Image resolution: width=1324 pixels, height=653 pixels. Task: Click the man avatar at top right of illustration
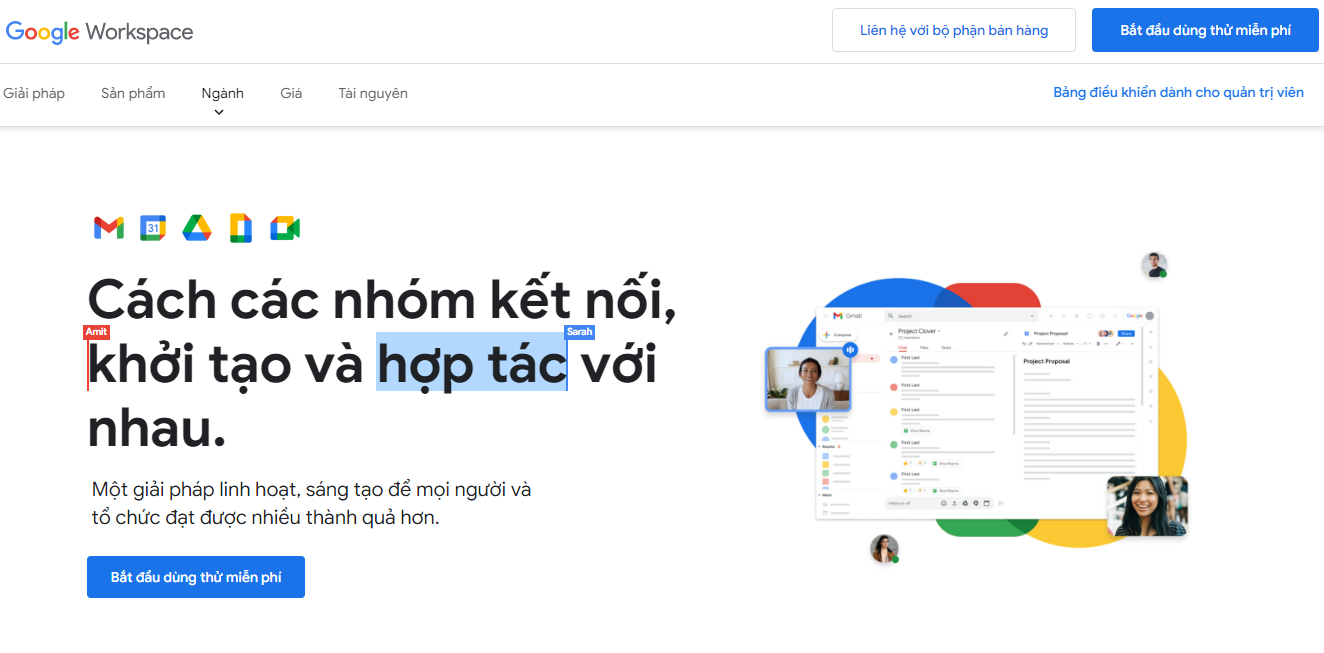(x=1154, y=265)
